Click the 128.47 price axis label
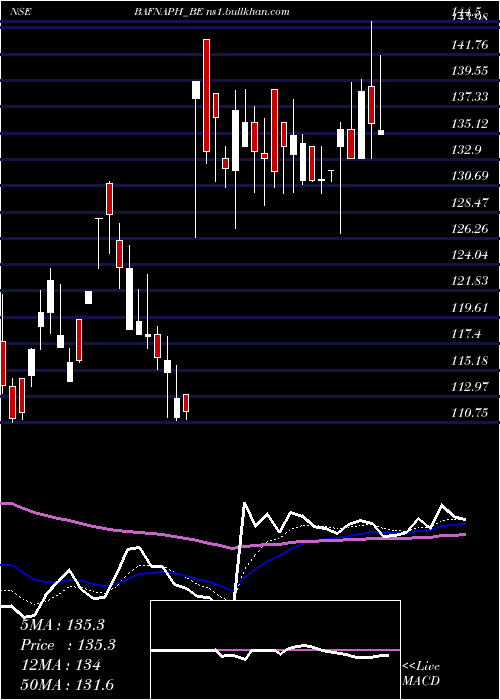This screenshot has width=500, height=700. (x=470, y=202)
